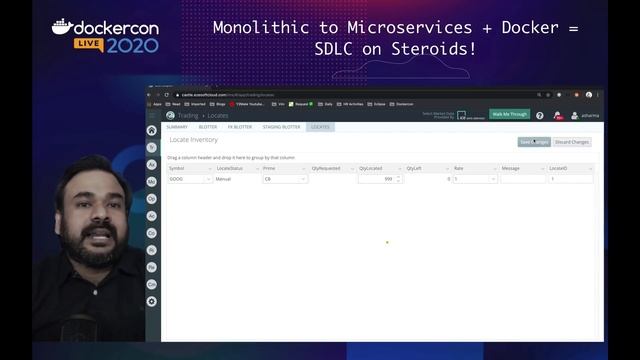
Task: Open the user profile icon
Action: (x=574, y=116)
